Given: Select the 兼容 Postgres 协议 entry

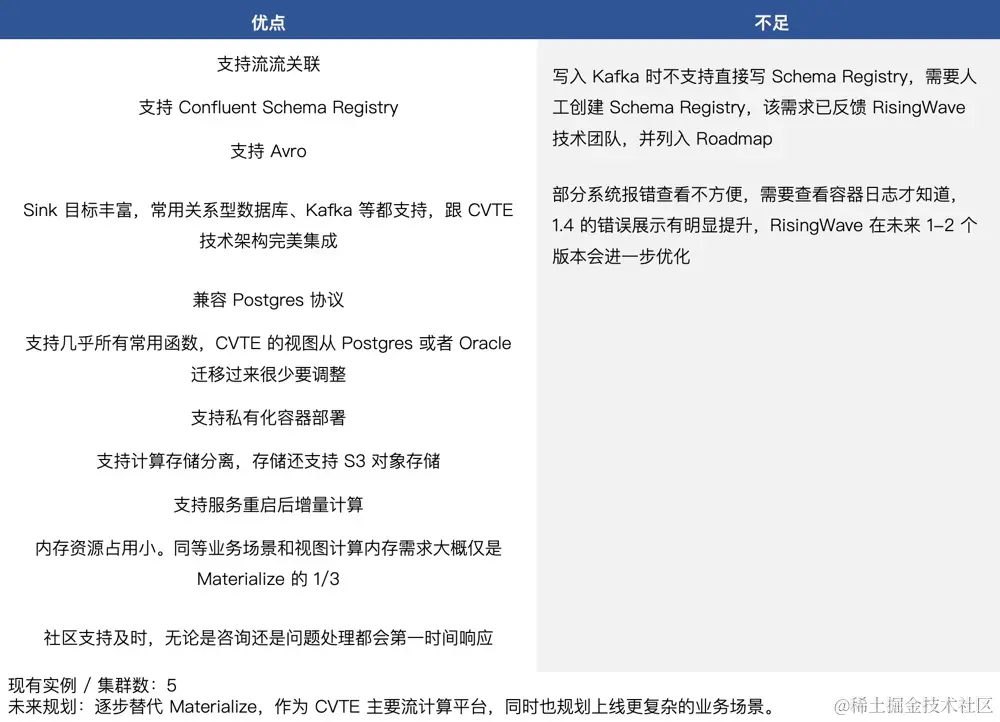Looking at the screenshot, I should pyautogui.click(x=268, y=299).
